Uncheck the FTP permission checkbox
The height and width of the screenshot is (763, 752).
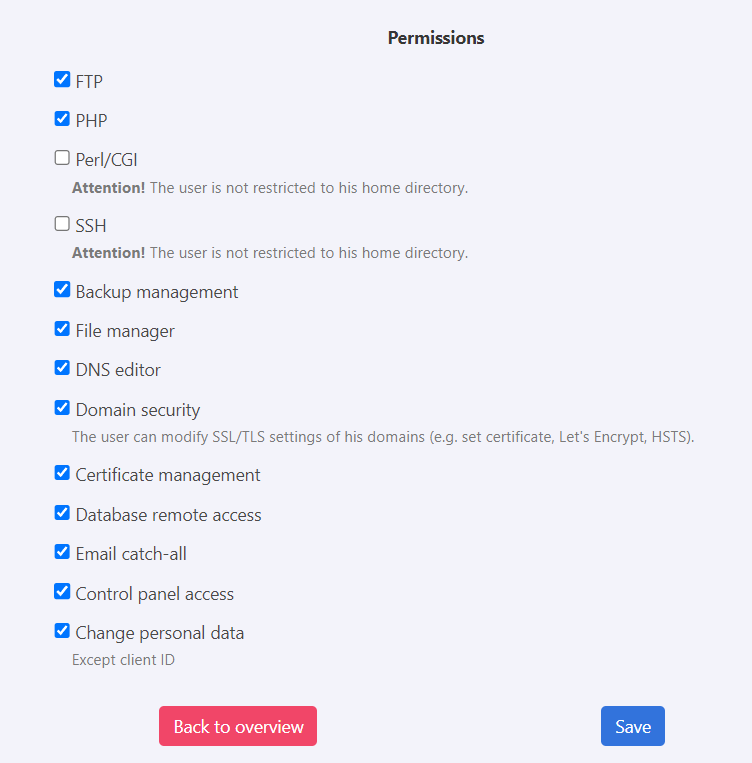62,80
